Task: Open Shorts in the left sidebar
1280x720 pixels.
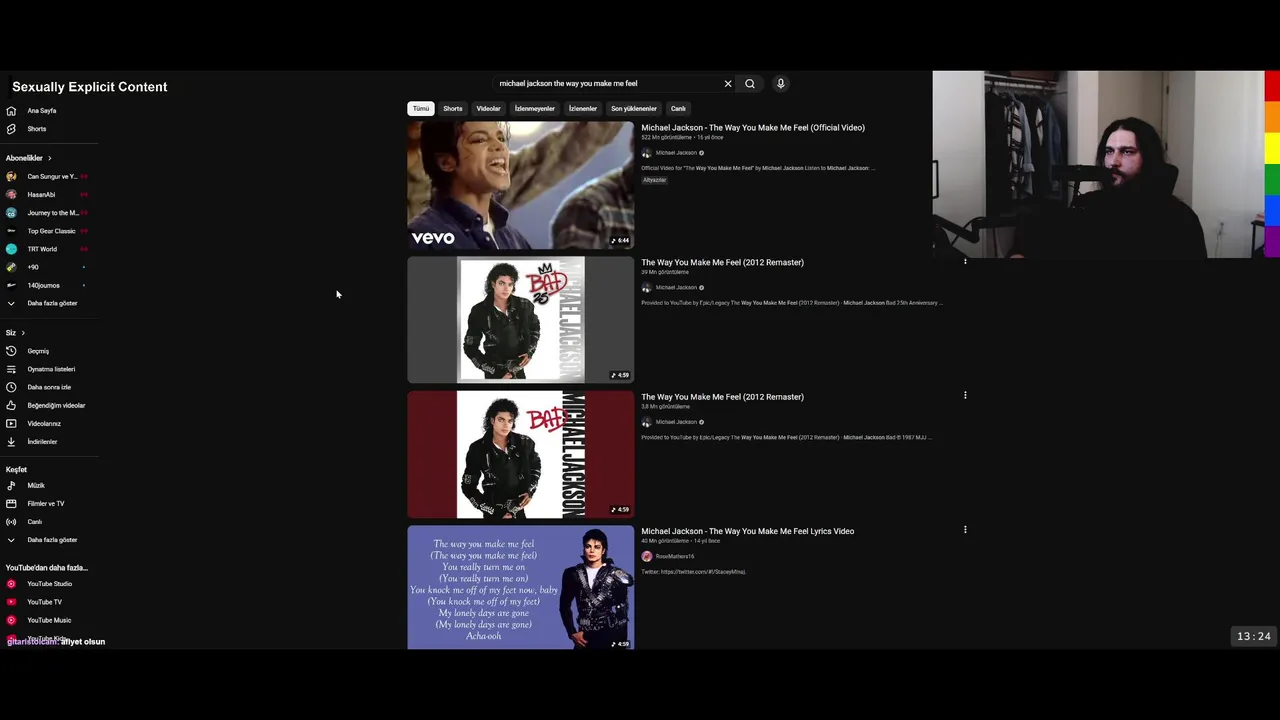Action: click(x=37, y=129)
